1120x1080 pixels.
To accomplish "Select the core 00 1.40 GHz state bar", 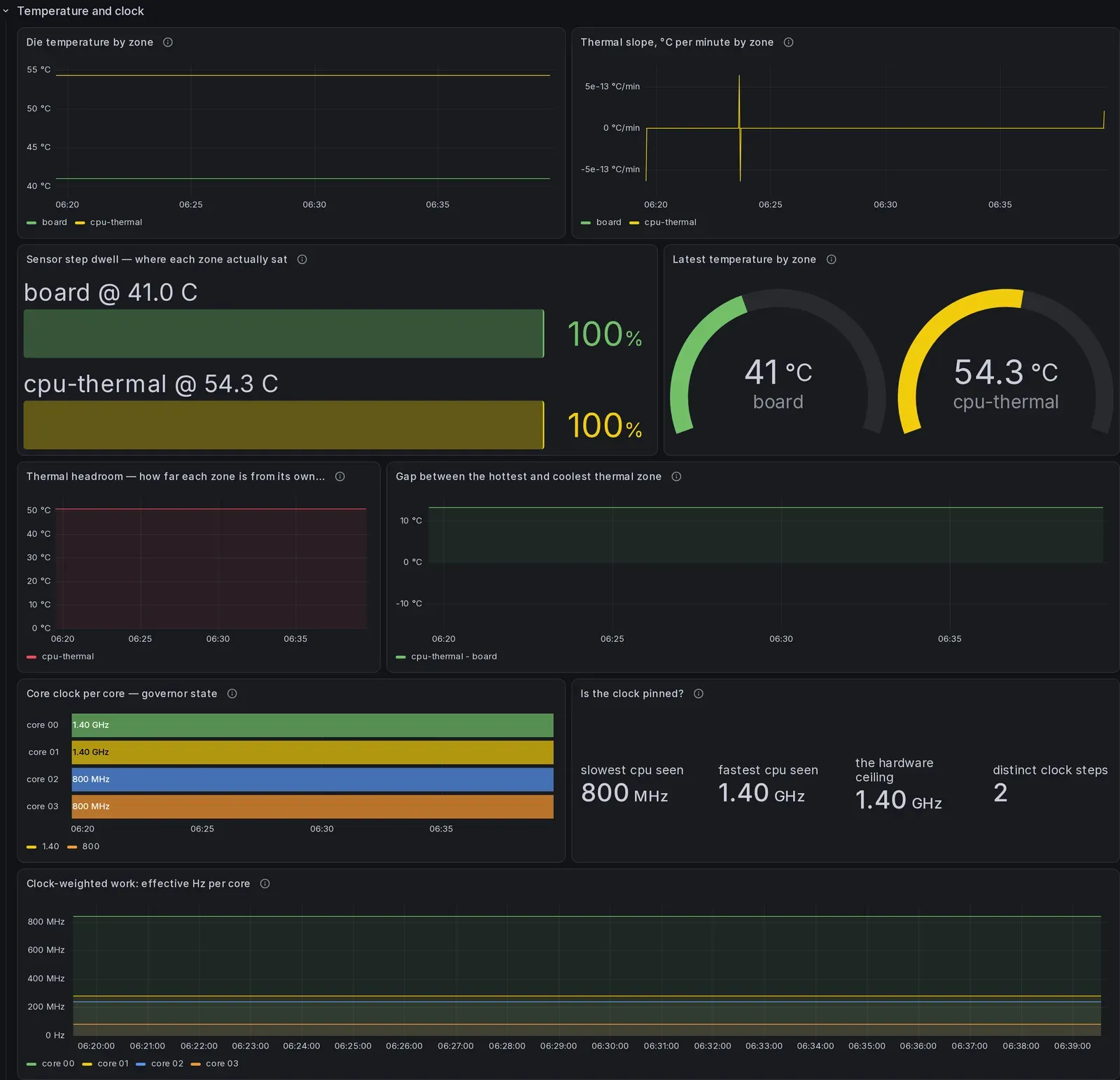I will [312, 725].
